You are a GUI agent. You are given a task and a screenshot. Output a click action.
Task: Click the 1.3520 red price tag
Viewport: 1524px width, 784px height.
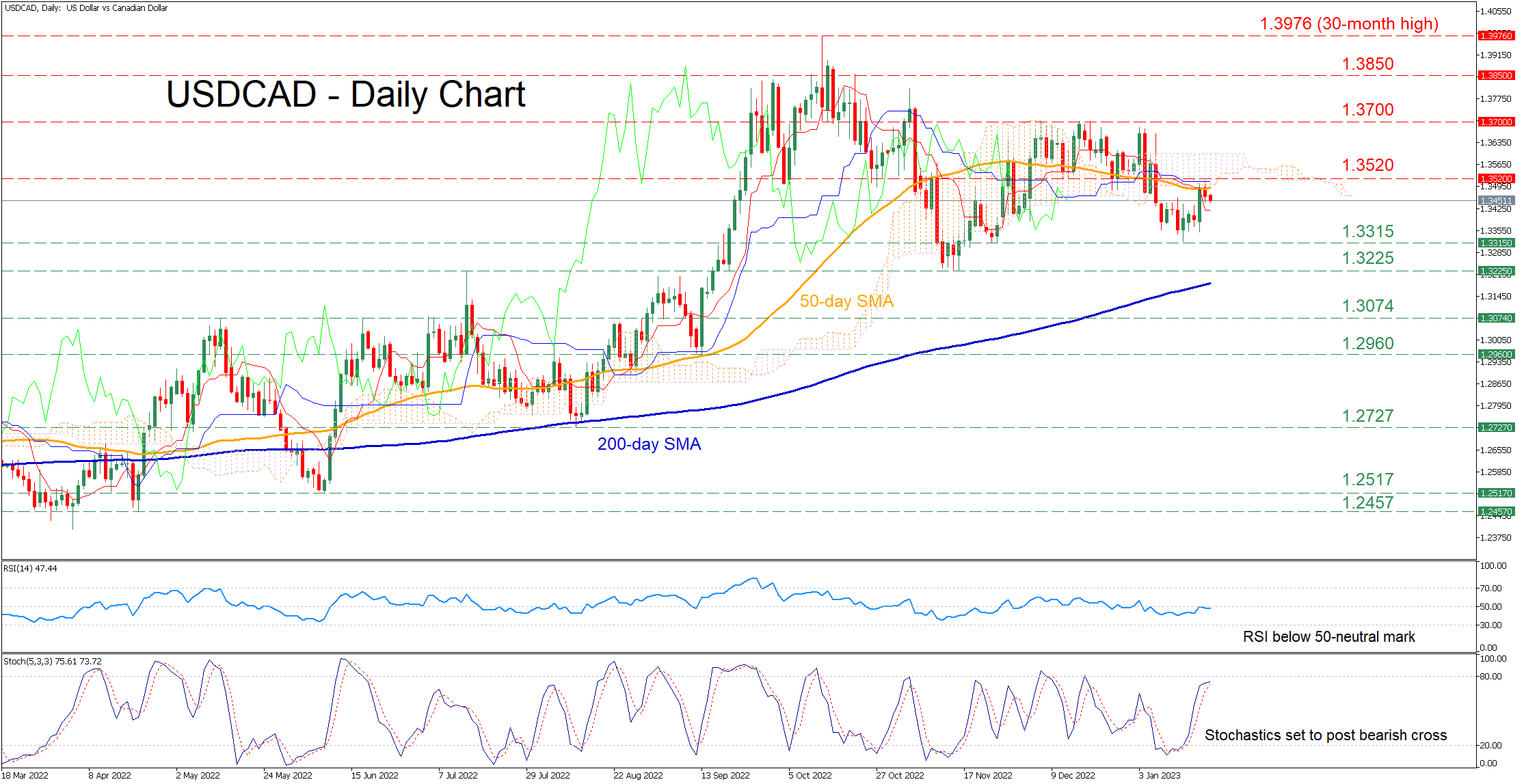[x=1495, y=178]
